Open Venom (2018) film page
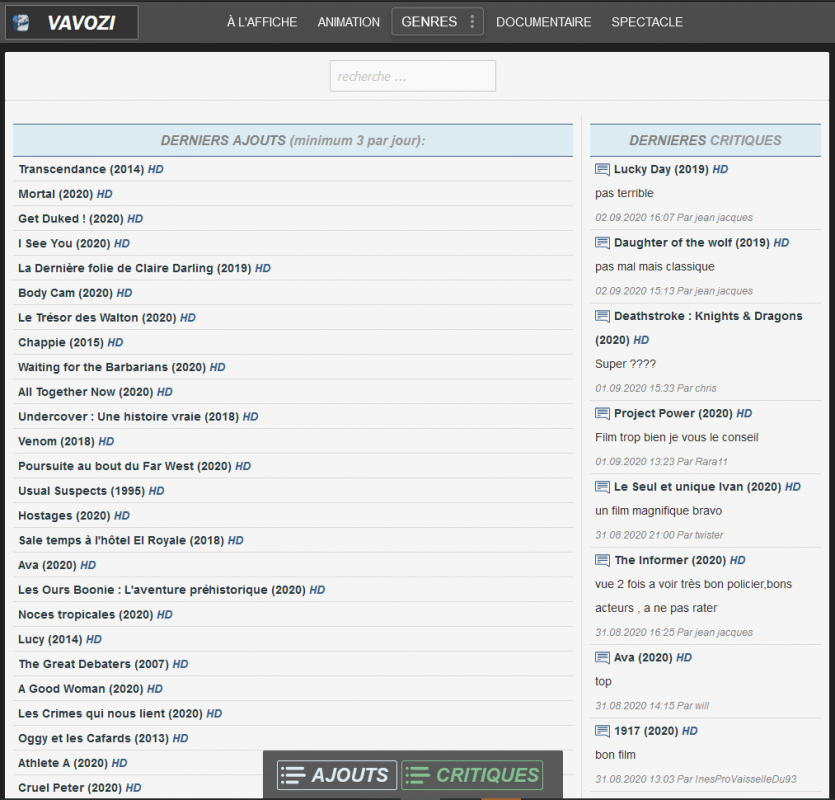The width and height of the screenshot is (835, 800). [x=66, y=442]
